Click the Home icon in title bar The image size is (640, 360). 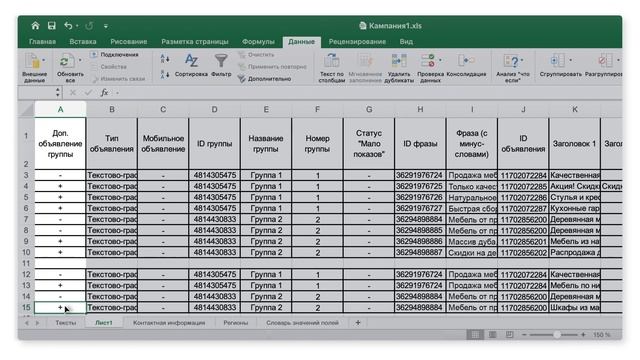35,26
